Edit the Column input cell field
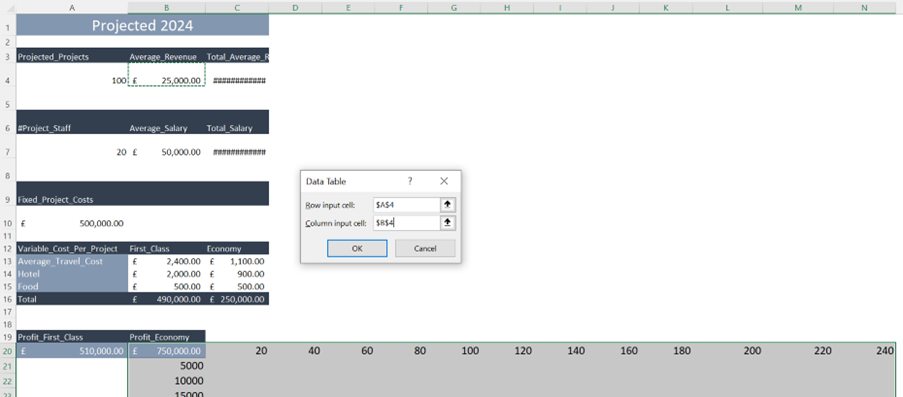 (407, 223)
